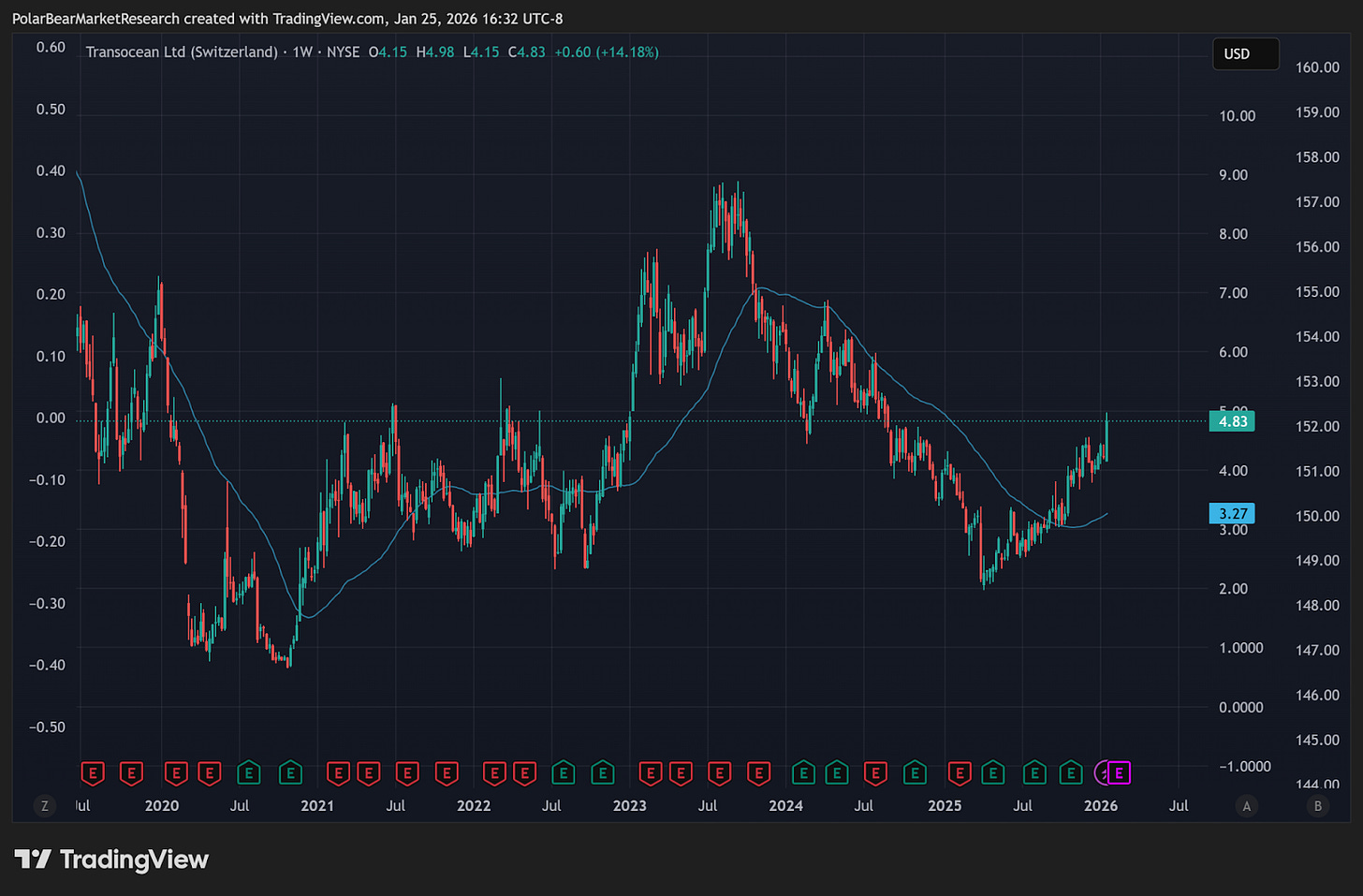The width and height of the screenshot is (1363, 896).
Task: Open the TradingView.com link in the header
Action: 329,19
